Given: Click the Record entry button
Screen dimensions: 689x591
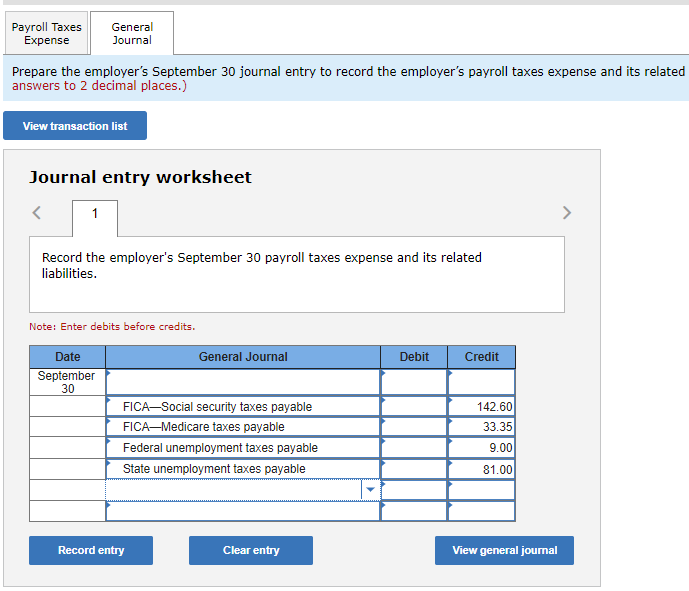Looking at the screenshot, I should click(91, 550).
